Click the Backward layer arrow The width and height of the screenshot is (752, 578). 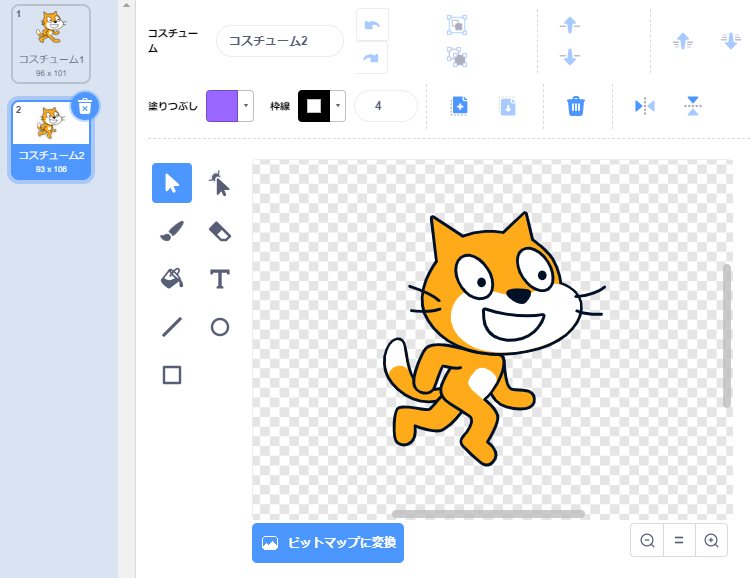[x=570, y=57]
